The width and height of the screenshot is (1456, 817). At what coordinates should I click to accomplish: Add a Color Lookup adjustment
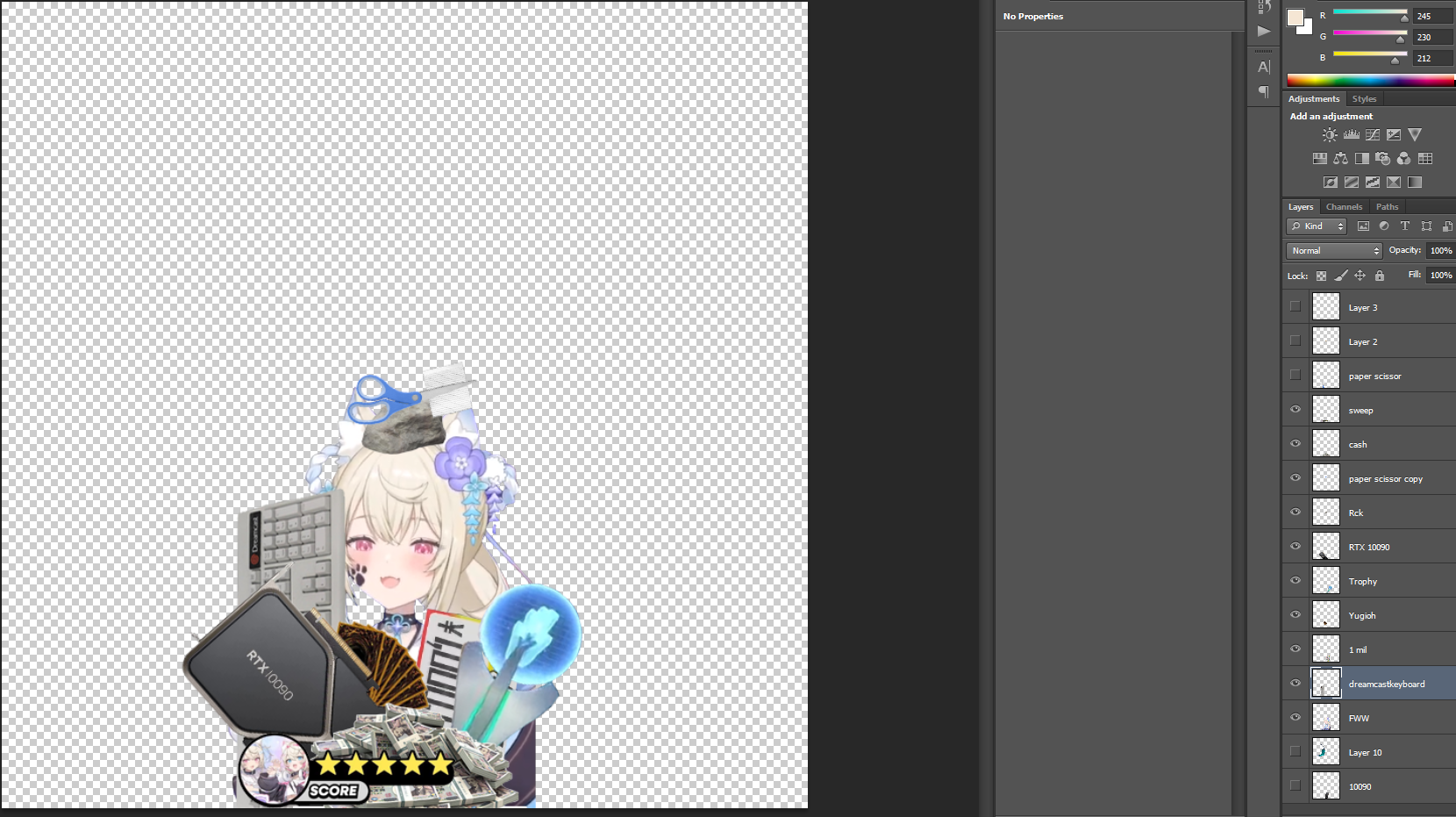point(1425,159)
